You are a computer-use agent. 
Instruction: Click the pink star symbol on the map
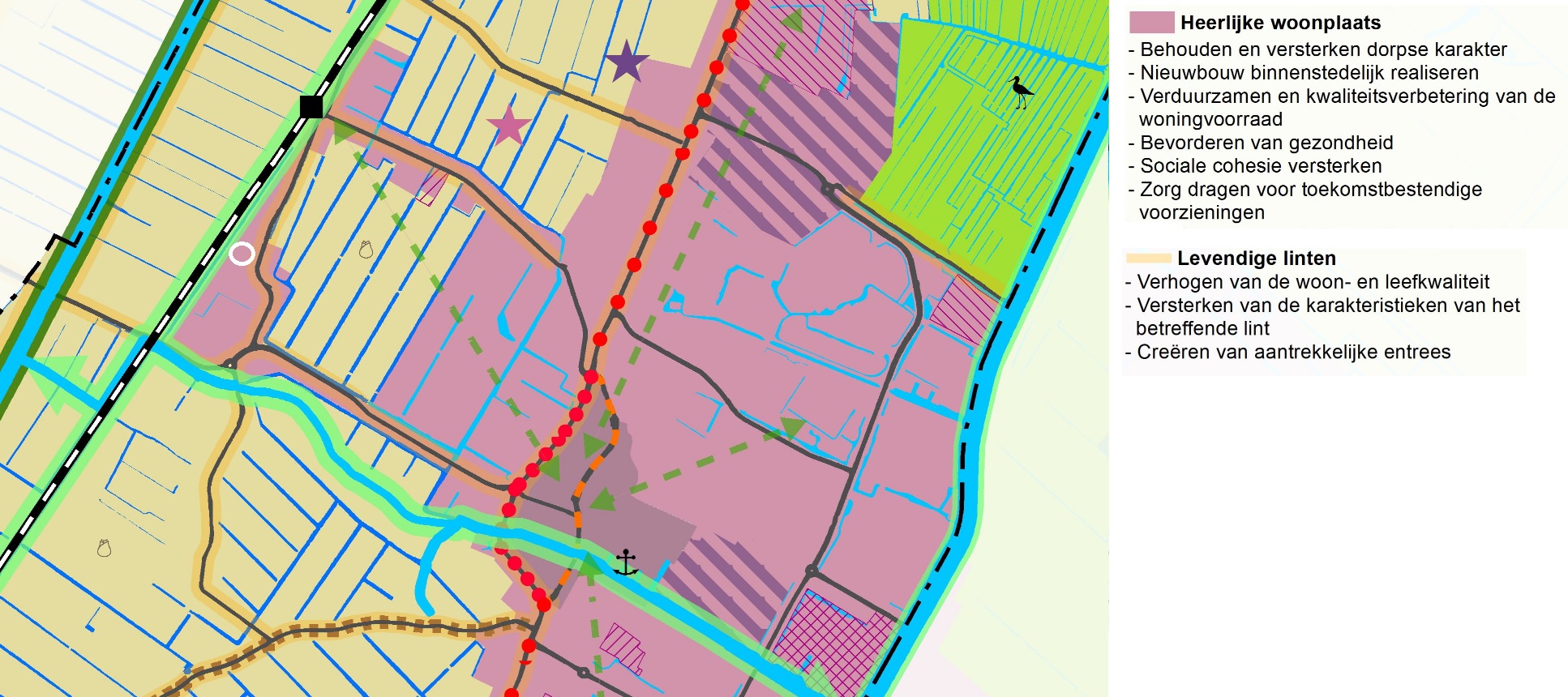tap(509, 125)
